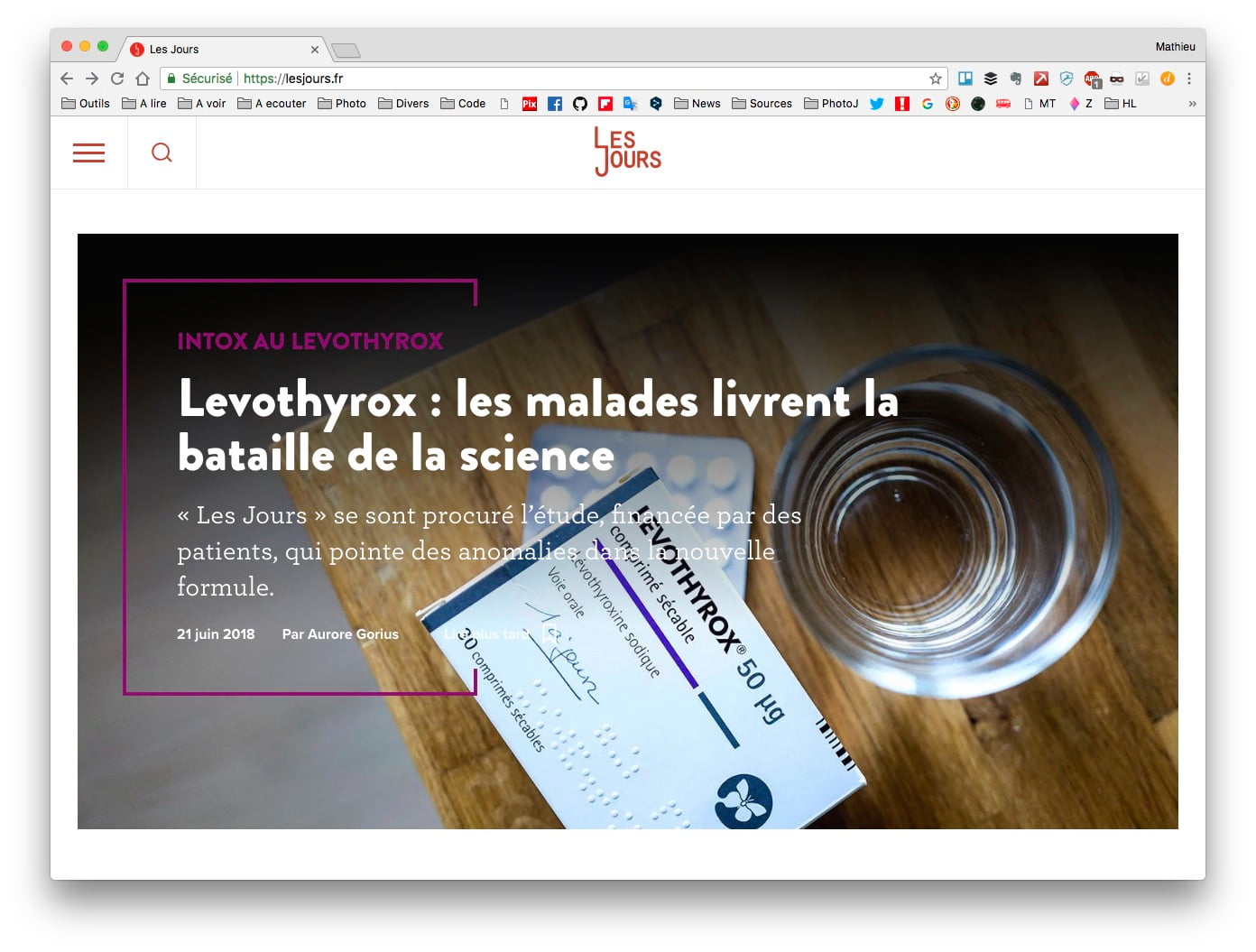1256x952 pixels.
Task: Expand the Outils bookmarks folder
Action: [x=86, y=104]
